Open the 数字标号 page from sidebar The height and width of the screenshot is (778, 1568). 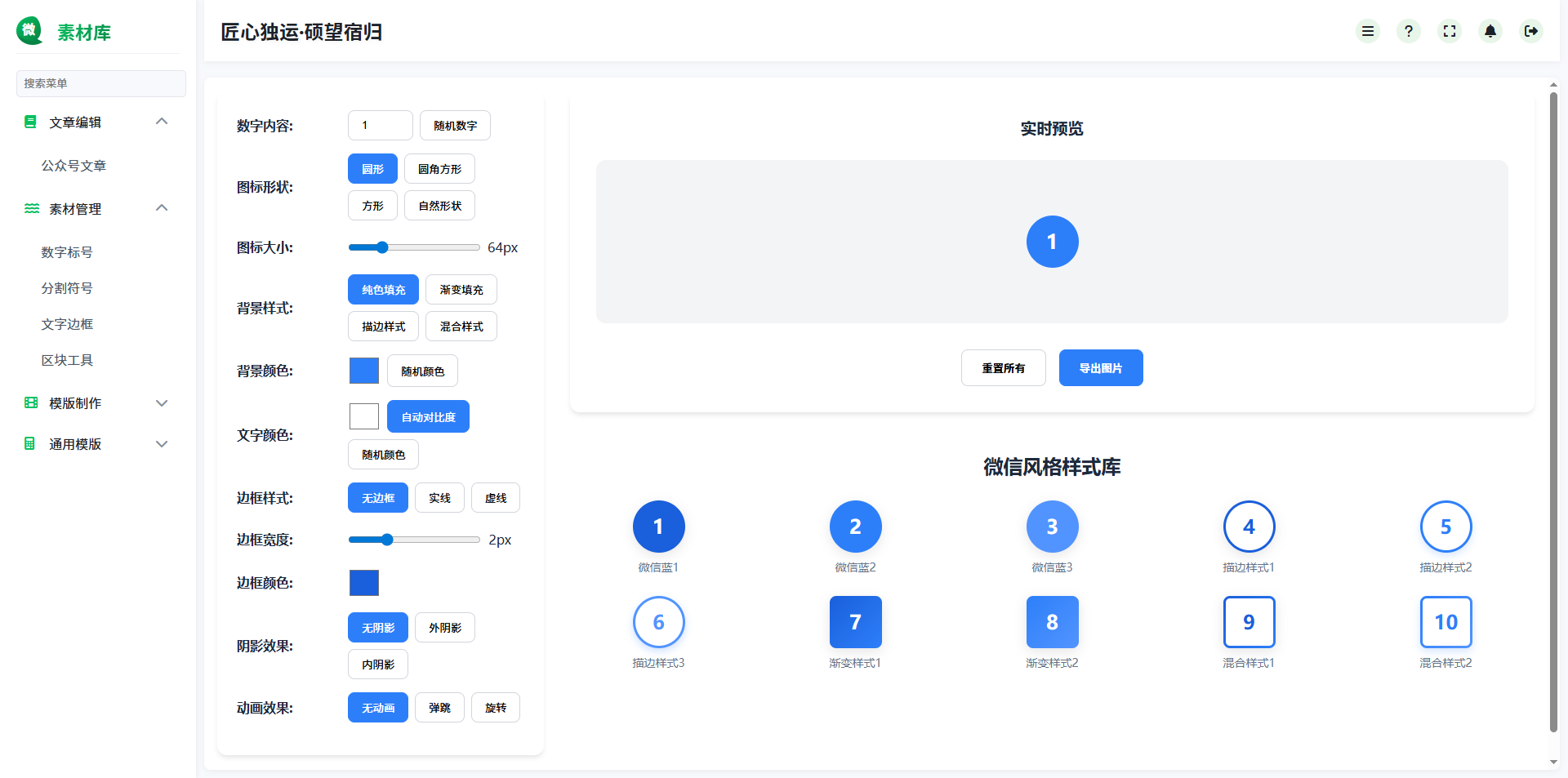tap(67, 252)
